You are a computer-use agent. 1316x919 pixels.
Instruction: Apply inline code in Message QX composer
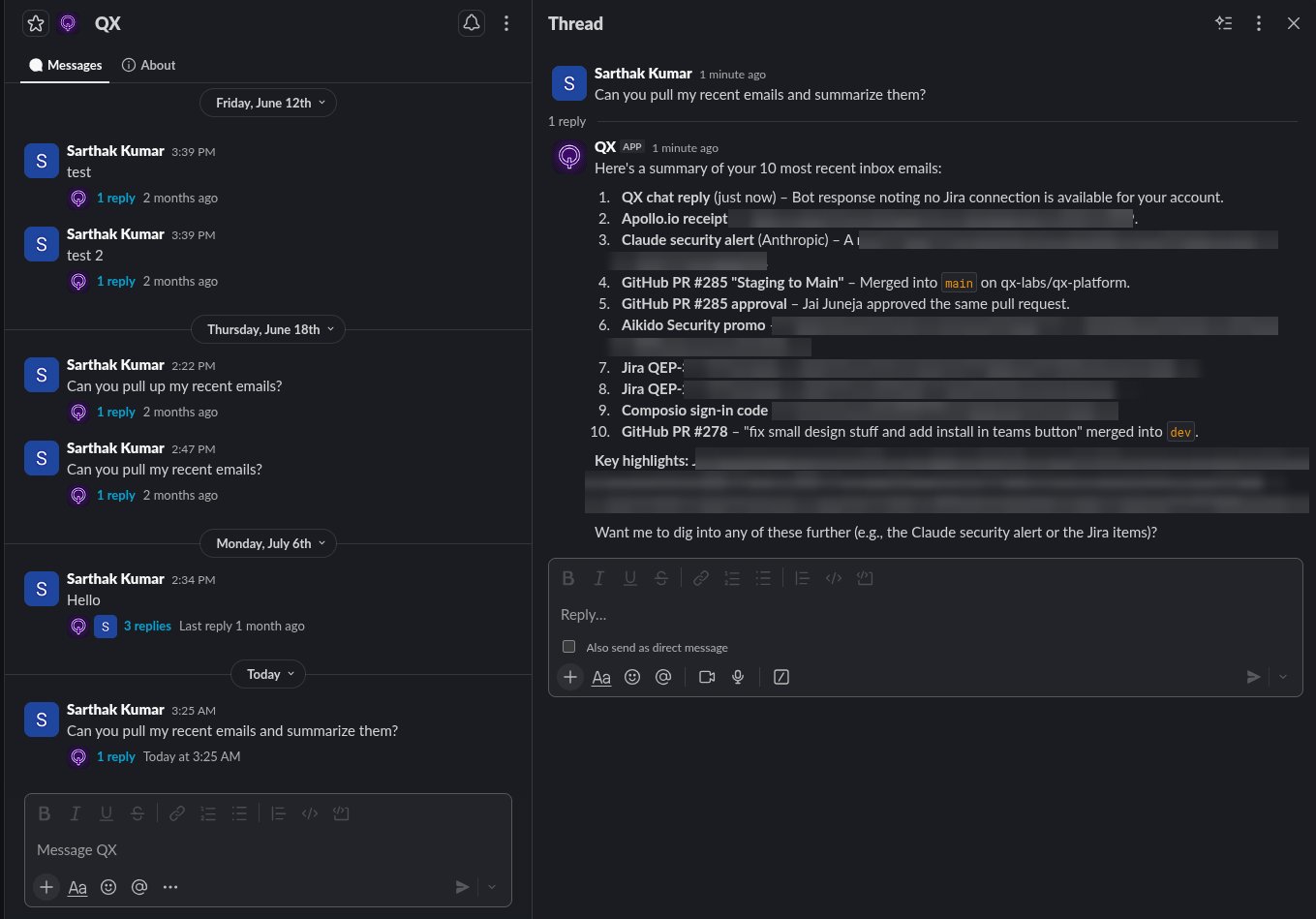pos(310,813)
